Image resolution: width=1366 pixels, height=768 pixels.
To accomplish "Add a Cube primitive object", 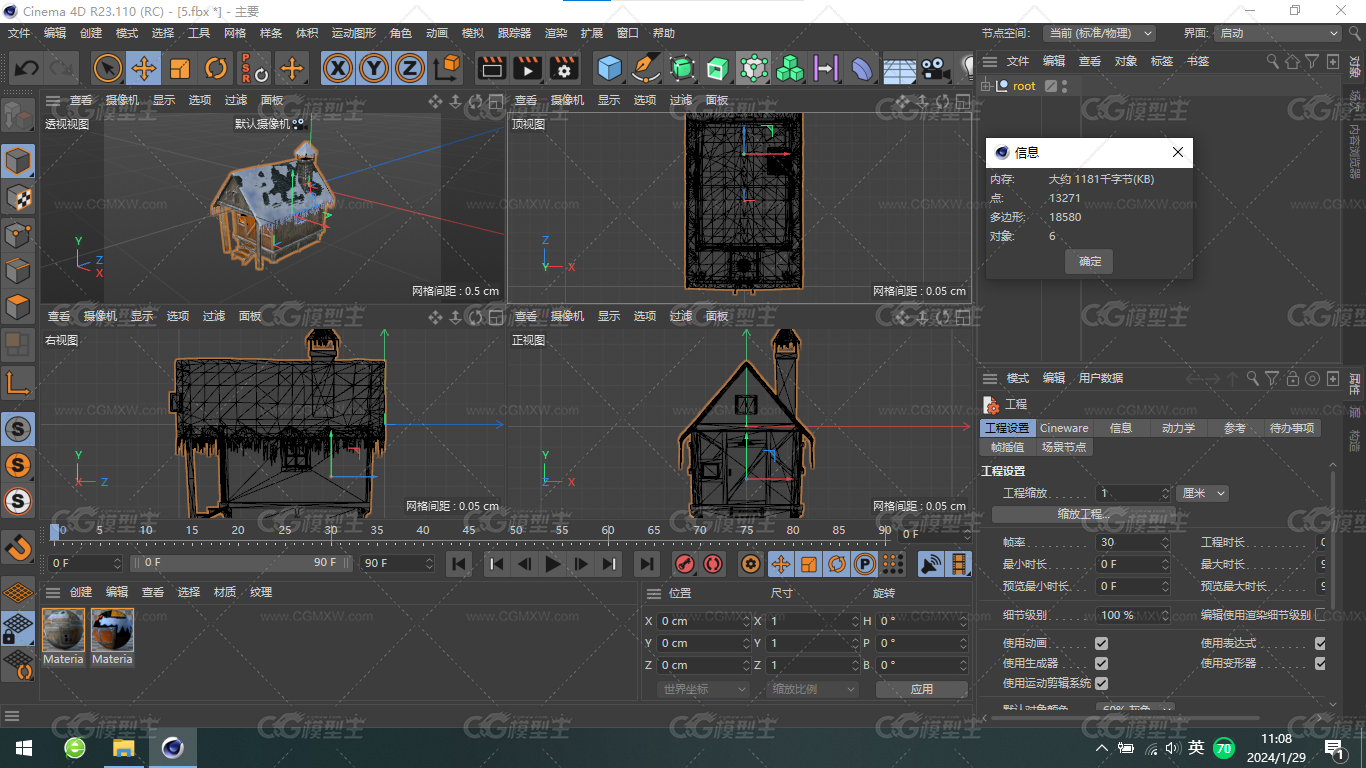I will (x=609, y=68).
